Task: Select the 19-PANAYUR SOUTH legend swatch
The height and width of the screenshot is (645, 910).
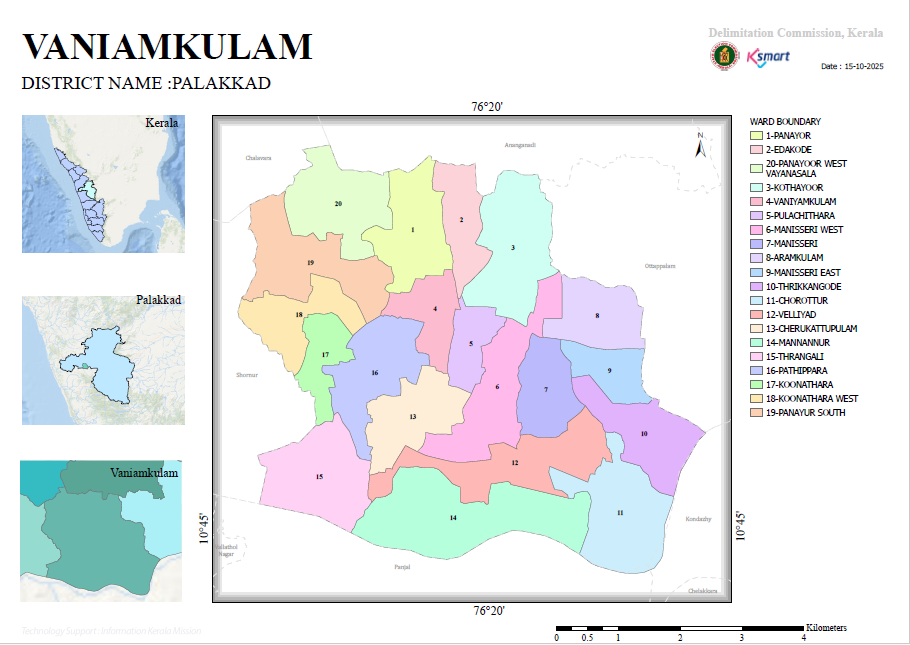Action: pos(756,413)
